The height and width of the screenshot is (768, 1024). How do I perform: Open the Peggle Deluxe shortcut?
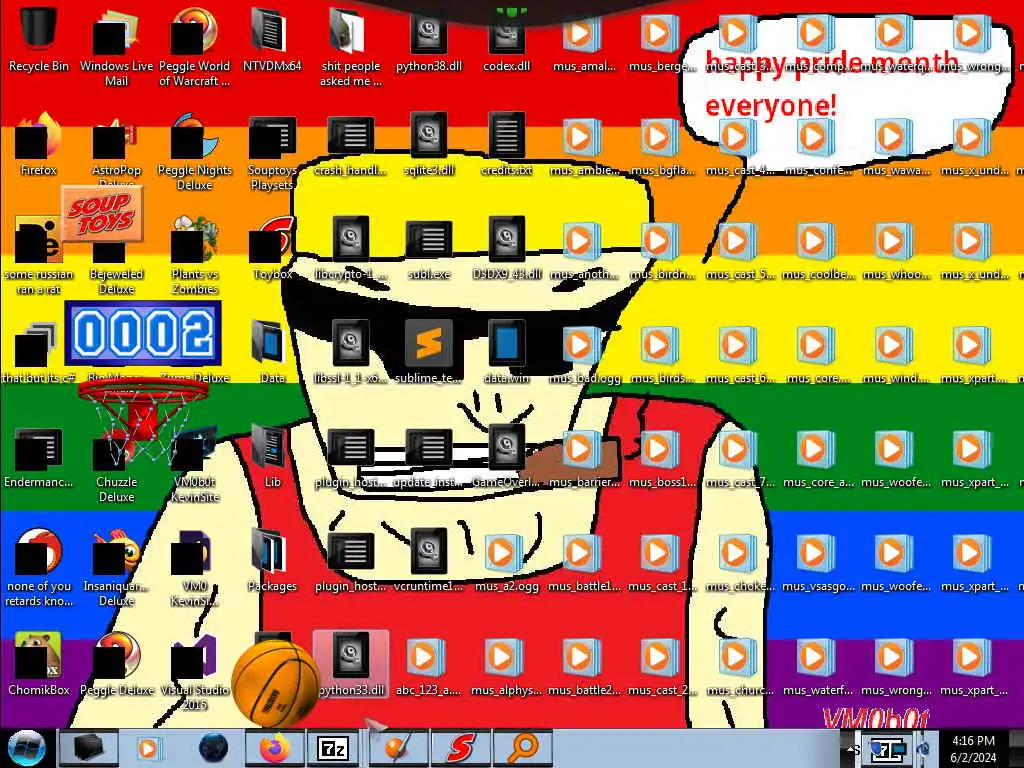click(x=116, y=664)
